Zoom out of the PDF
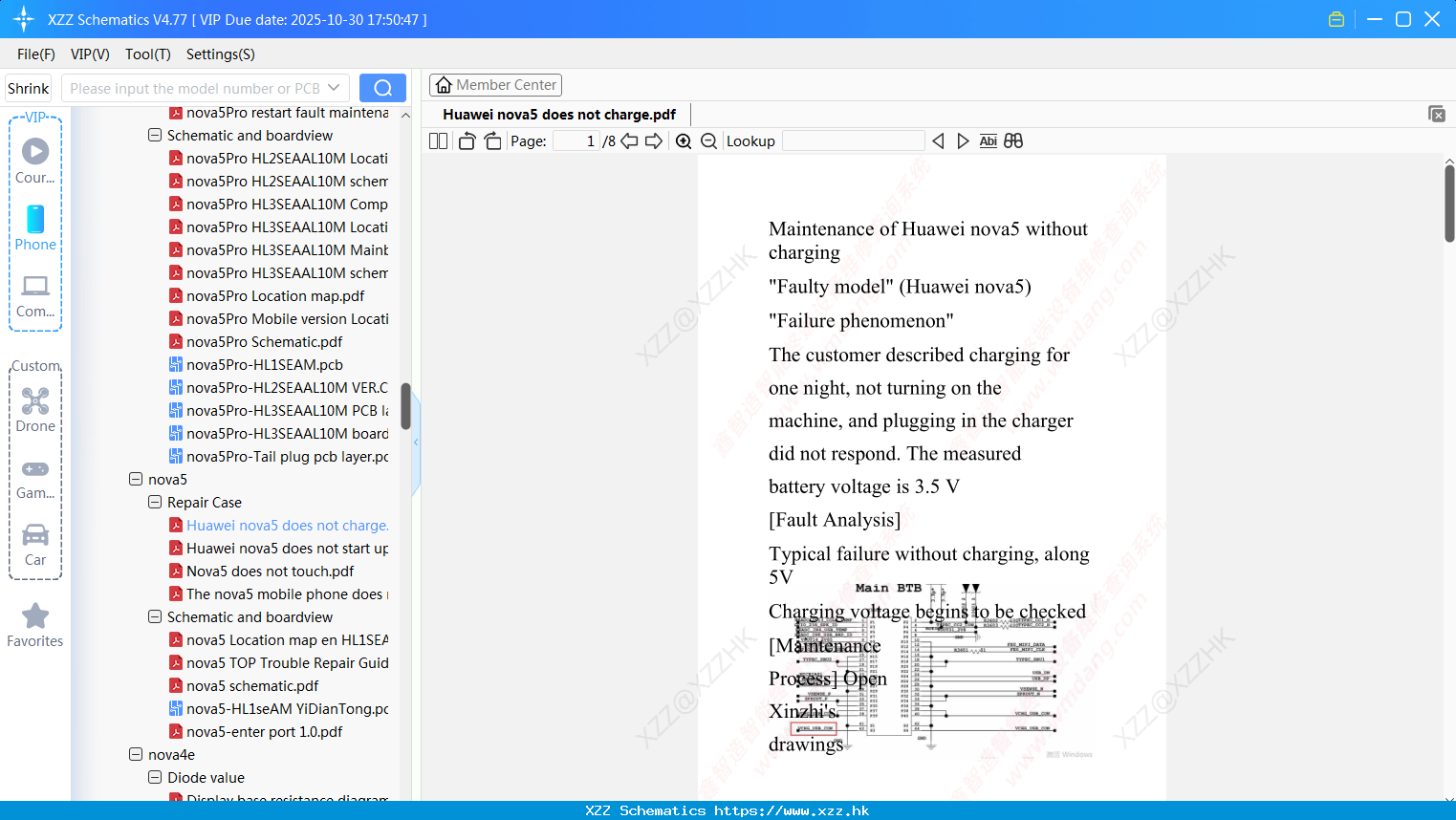The image size is (1456, 820). pyautogui.click(x=708, y=141)
